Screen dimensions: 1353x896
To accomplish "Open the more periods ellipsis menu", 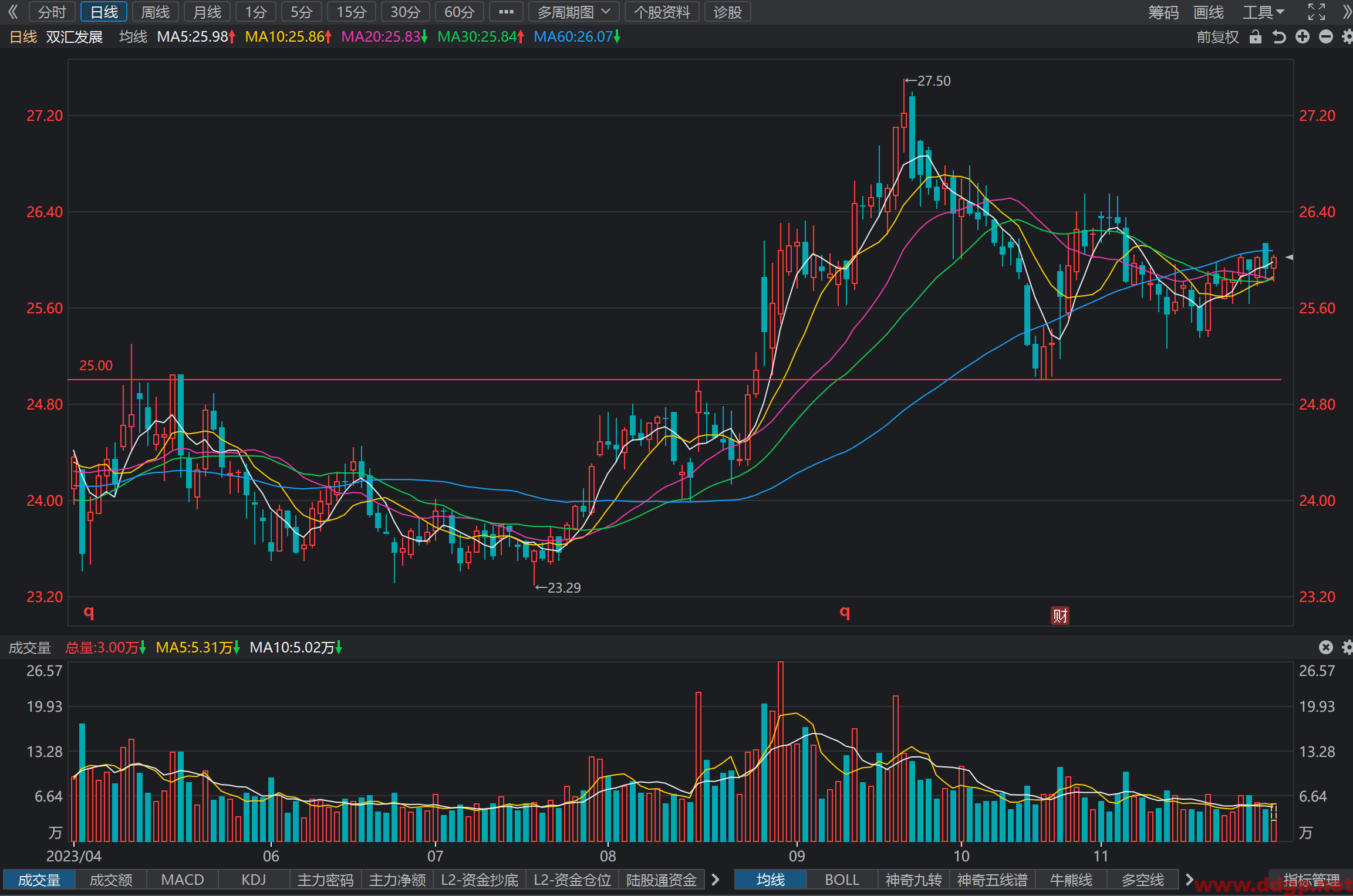I will pyautogui.click(x=506, y=12).
